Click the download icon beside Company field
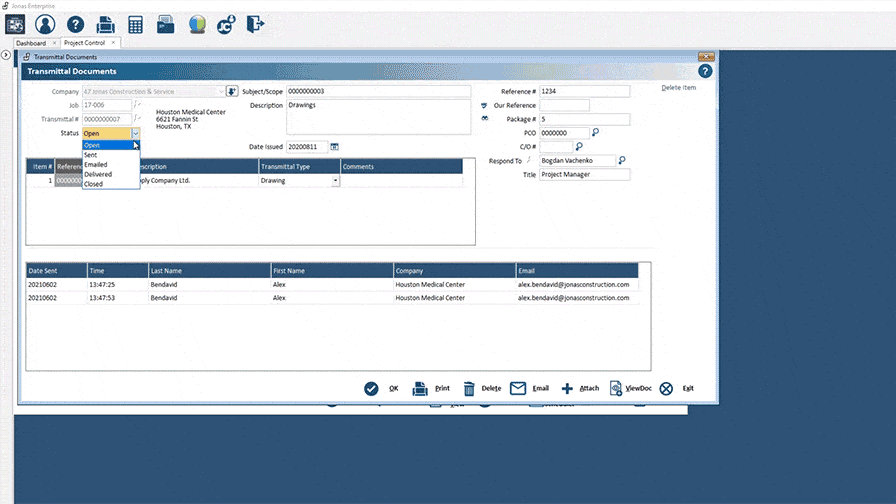This screenshot has width=896, height=504. point(232,91)
